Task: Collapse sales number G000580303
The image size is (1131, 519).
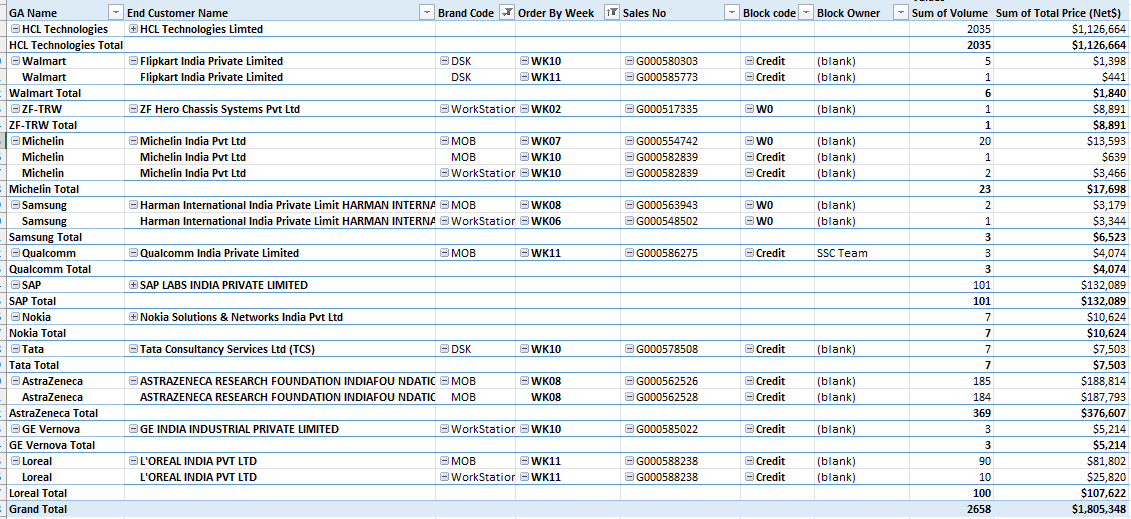Action: coord(629,61)
